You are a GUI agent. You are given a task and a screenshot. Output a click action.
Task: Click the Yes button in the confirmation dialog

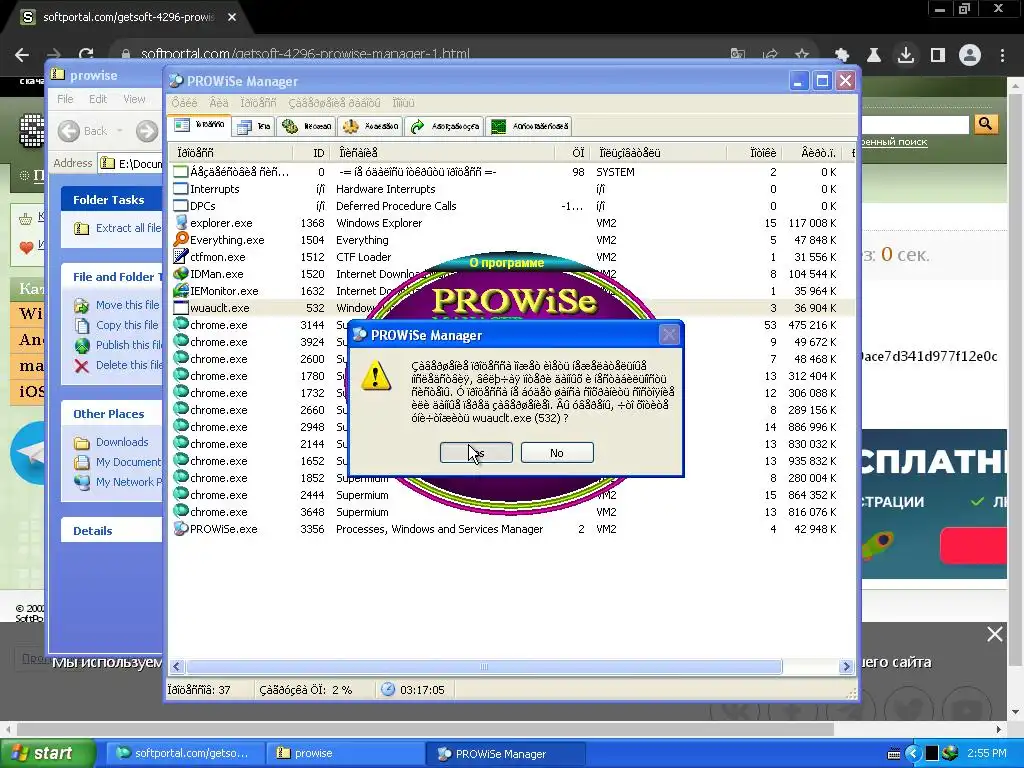(476, 453)
